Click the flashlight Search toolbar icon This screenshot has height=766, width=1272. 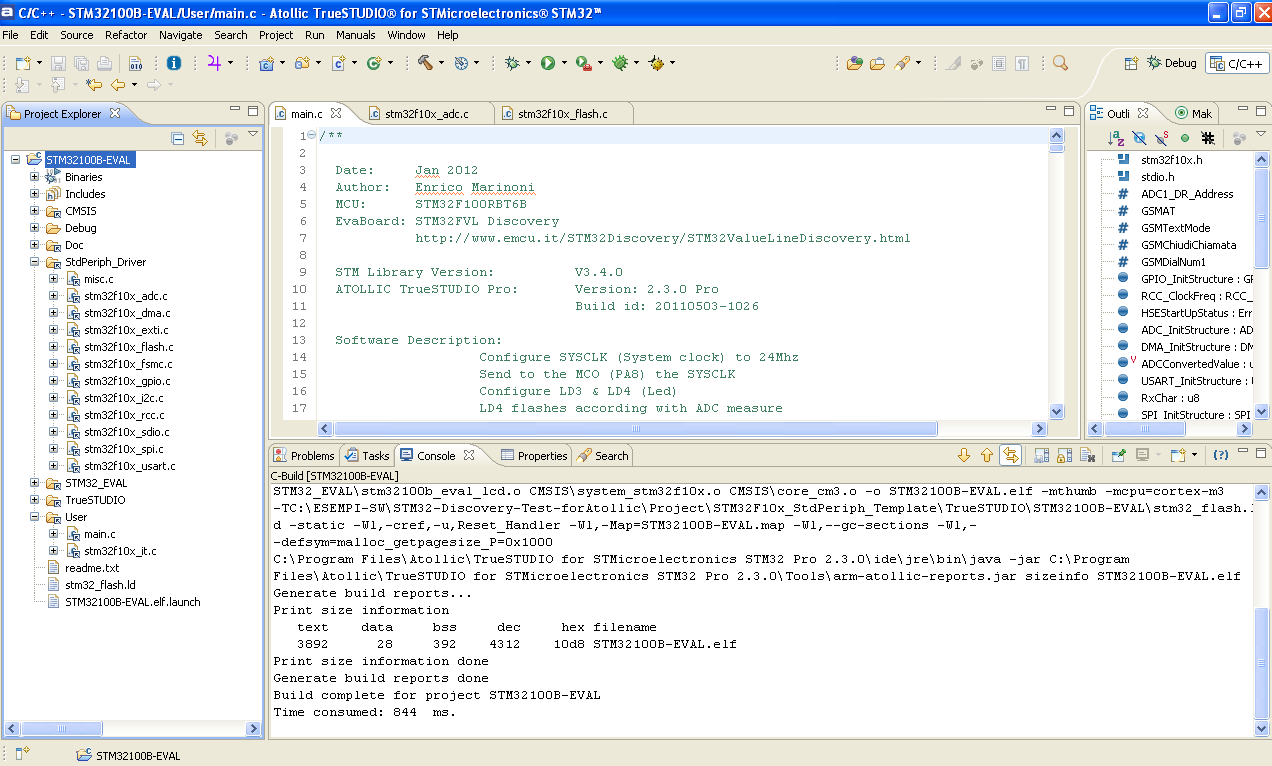click(902, 62)
